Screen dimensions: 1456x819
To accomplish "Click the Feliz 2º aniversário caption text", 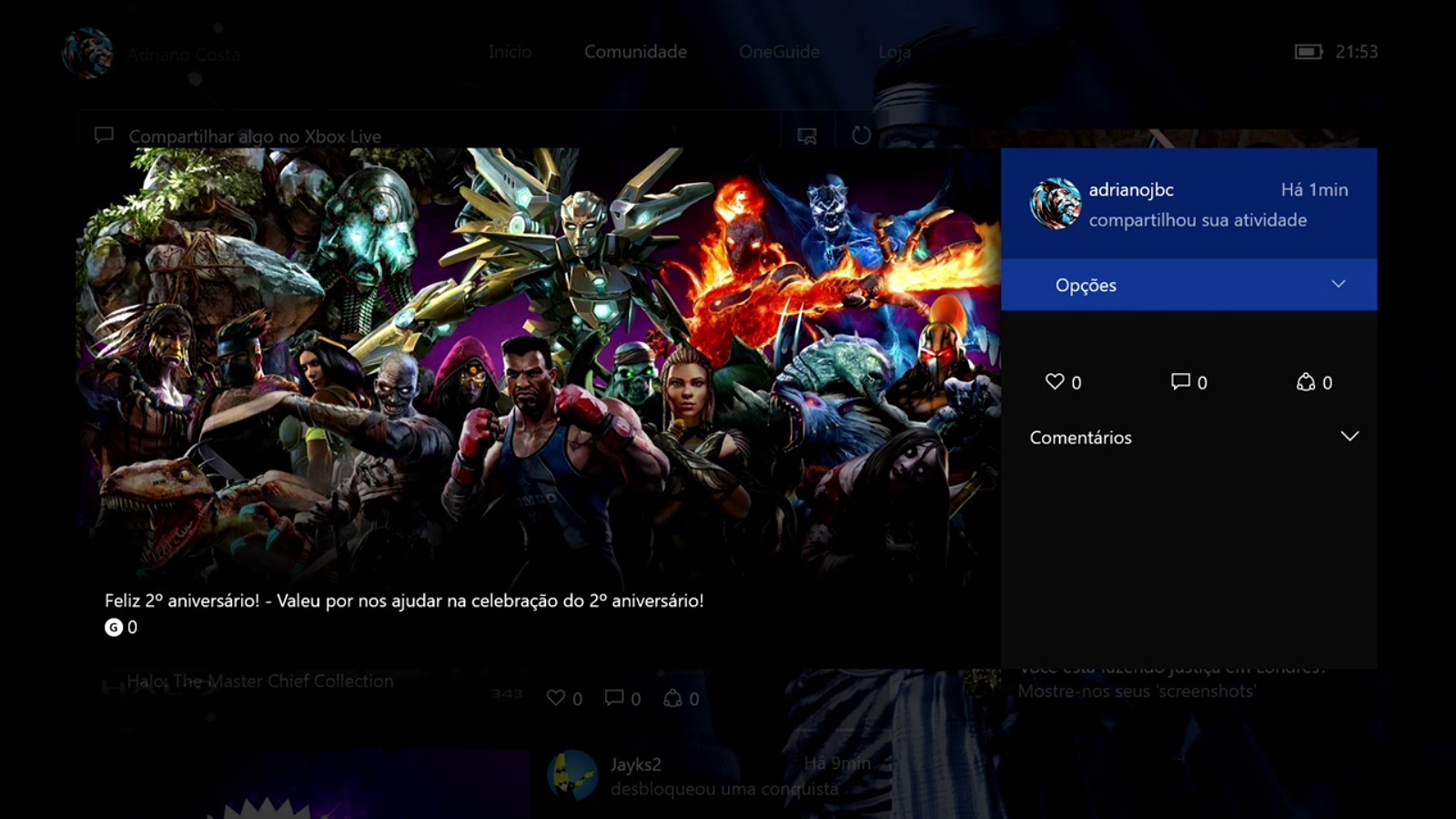I will 404,601.
